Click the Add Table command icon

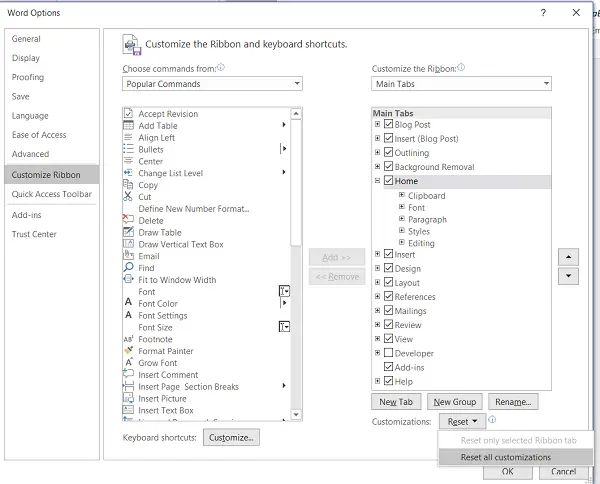coord(128,125)
